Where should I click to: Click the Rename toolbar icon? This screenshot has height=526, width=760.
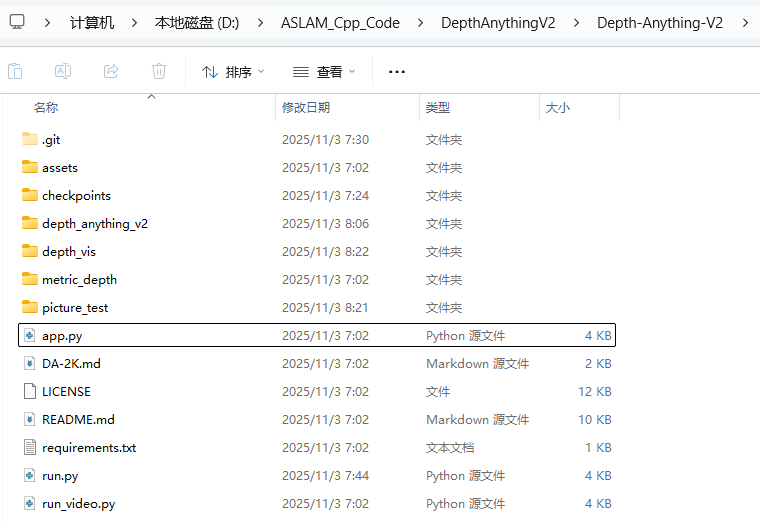pyautogui.click(x=63, y=71)
